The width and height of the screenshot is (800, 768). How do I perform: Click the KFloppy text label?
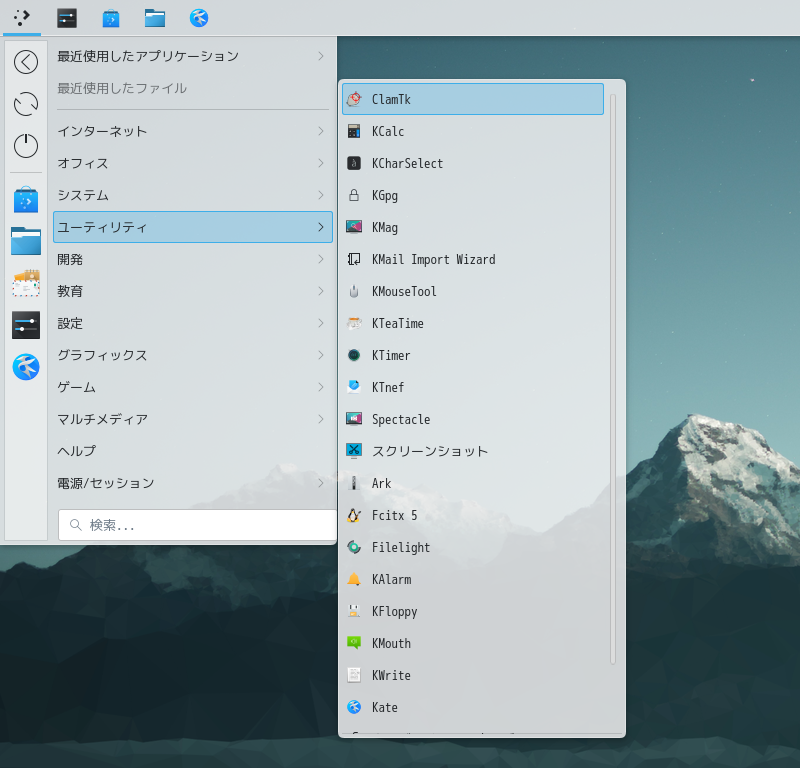tap(394, 612)
